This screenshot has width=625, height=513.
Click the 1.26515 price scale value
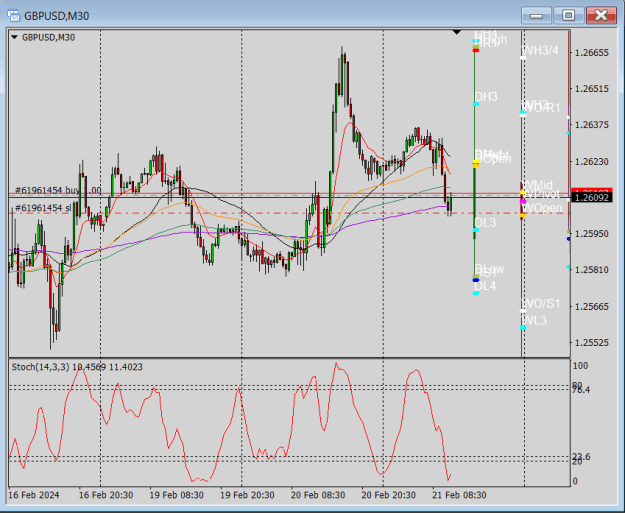[x=592, y=88]
